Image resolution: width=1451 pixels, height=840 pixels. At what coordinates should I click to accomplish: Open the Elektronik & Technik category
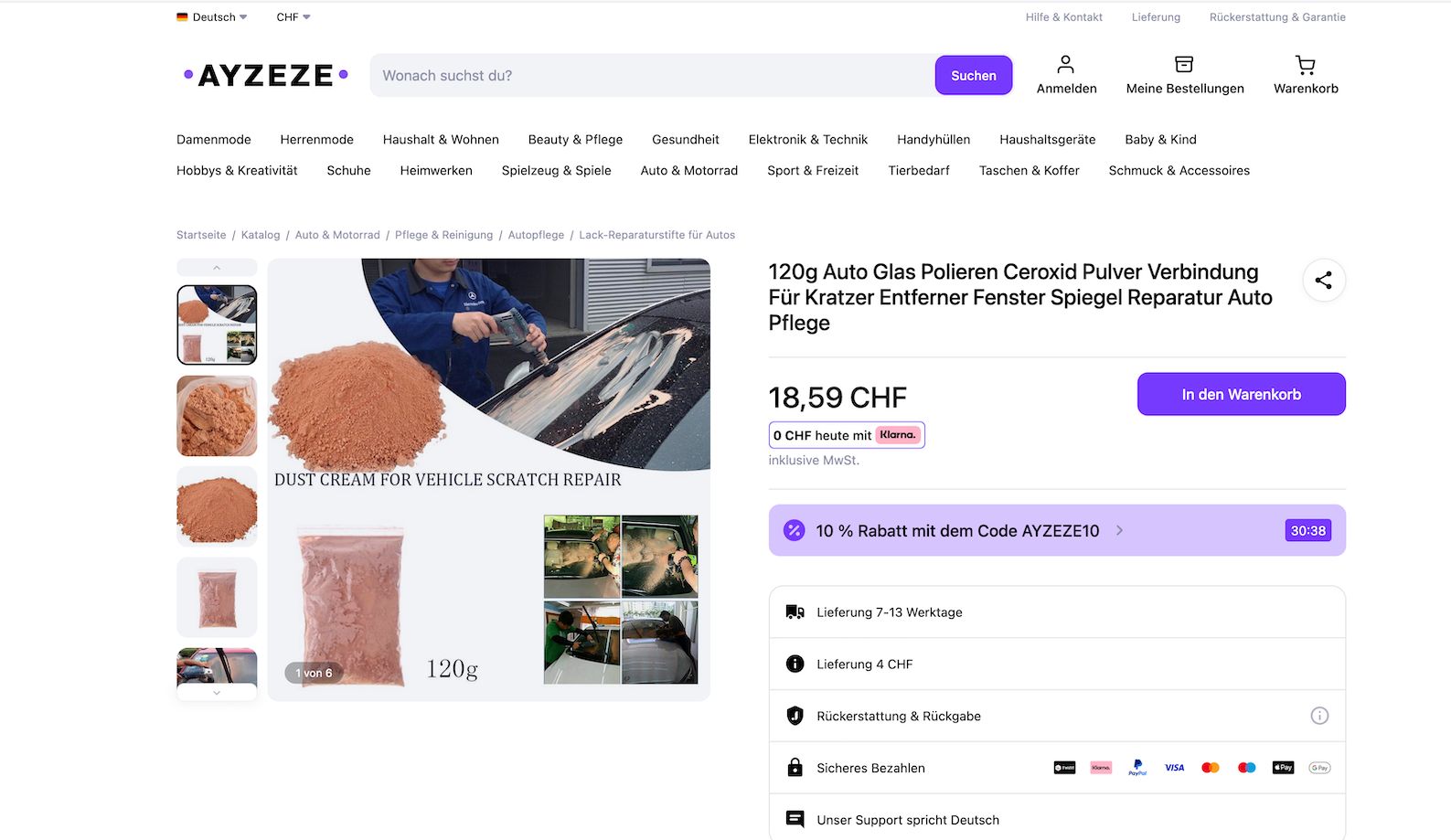(807, 140)
